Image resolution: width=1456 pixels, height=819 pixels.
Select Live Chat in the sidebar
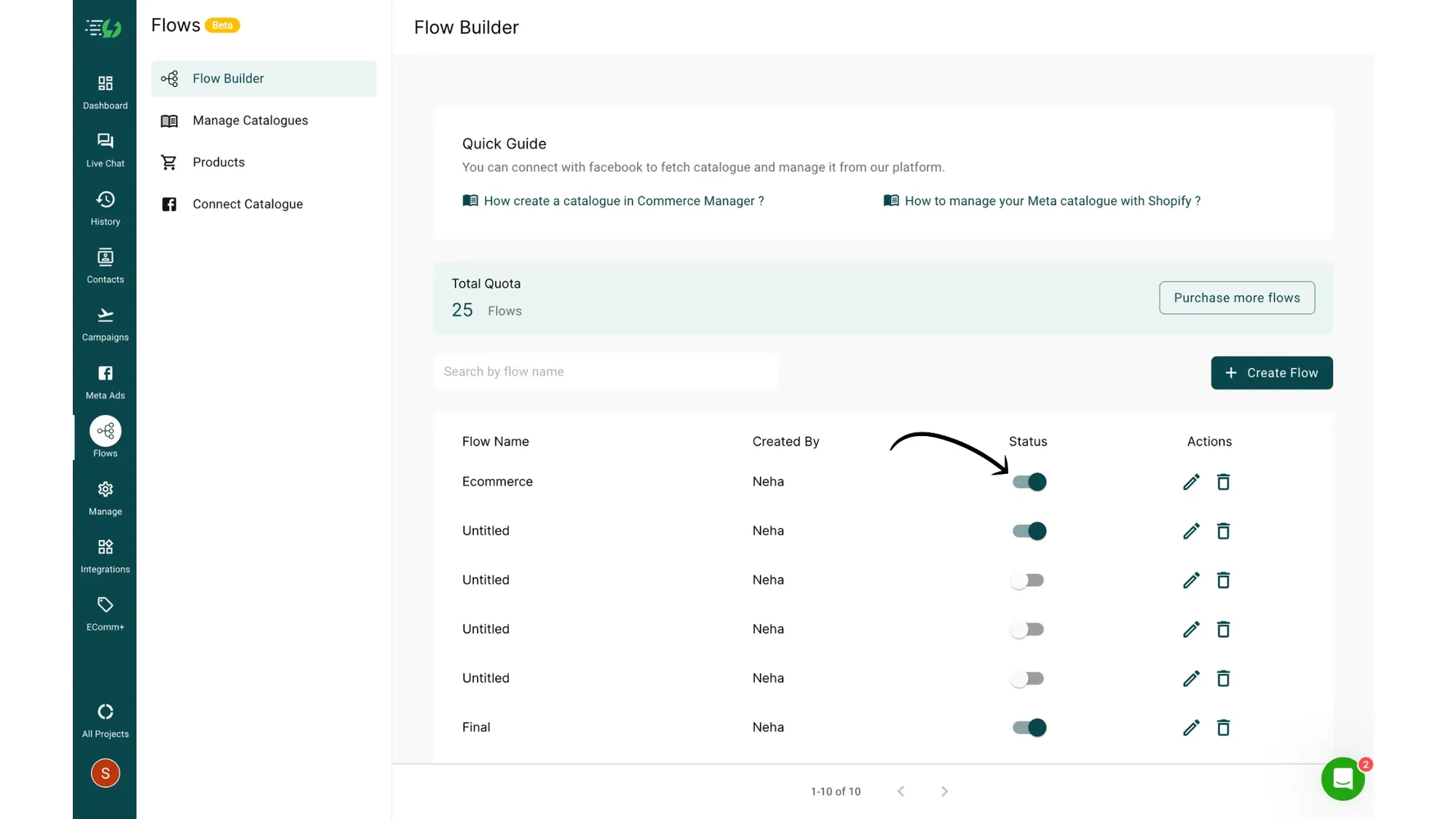click(105, 149)
